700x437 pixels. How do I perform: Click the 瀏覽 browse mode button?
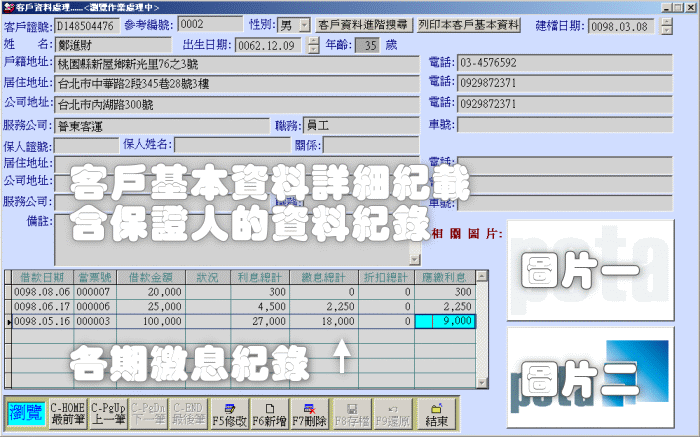26,413
